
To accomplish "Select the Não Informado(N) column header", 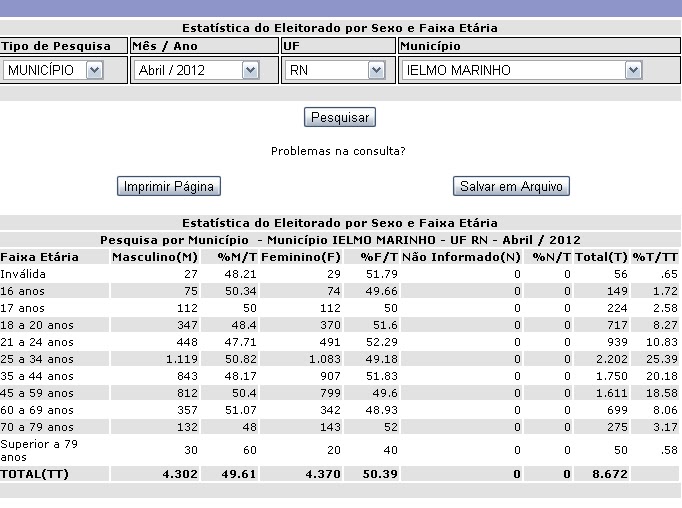I will coord(461,257).
